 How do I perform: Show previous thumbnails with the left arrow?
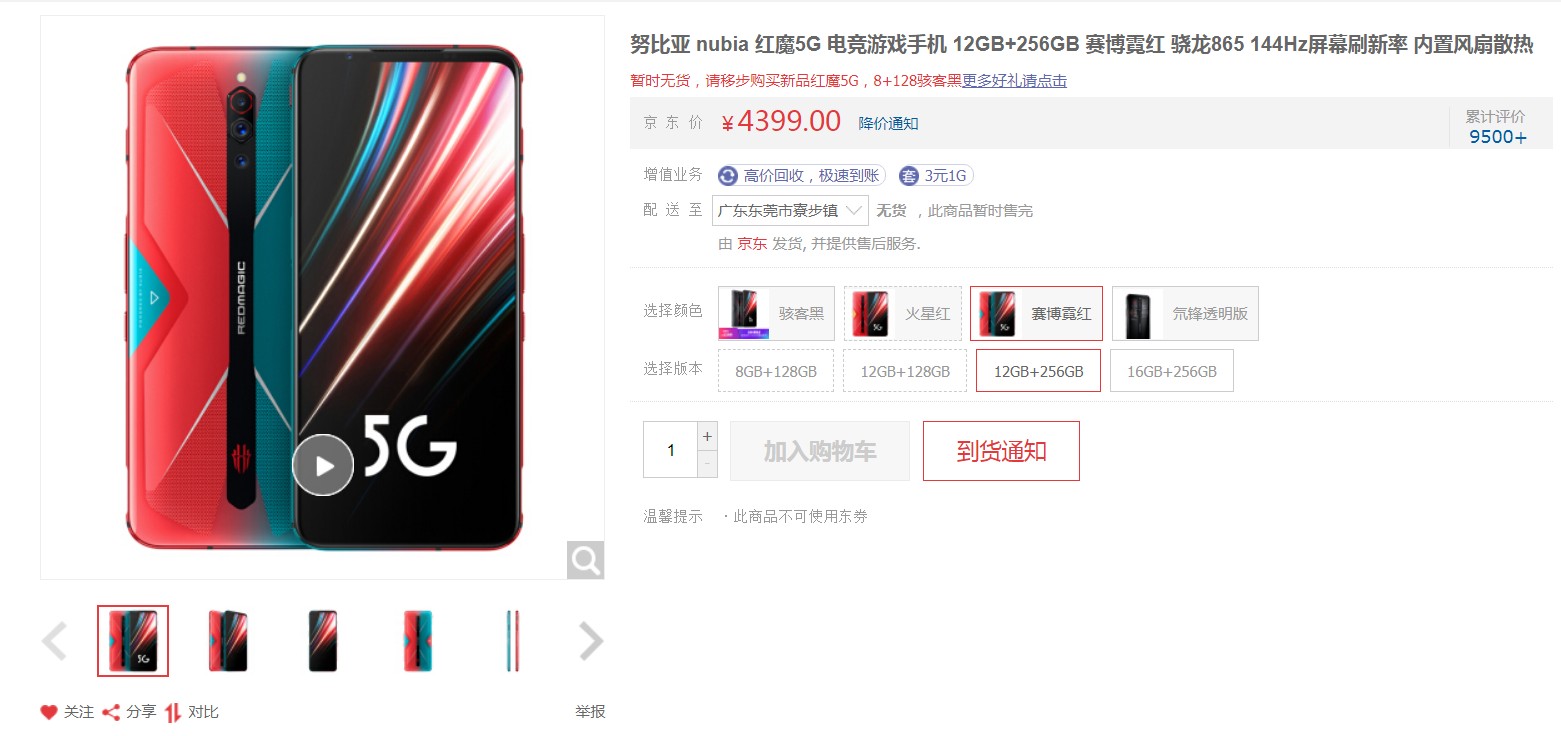click(54, 641)
